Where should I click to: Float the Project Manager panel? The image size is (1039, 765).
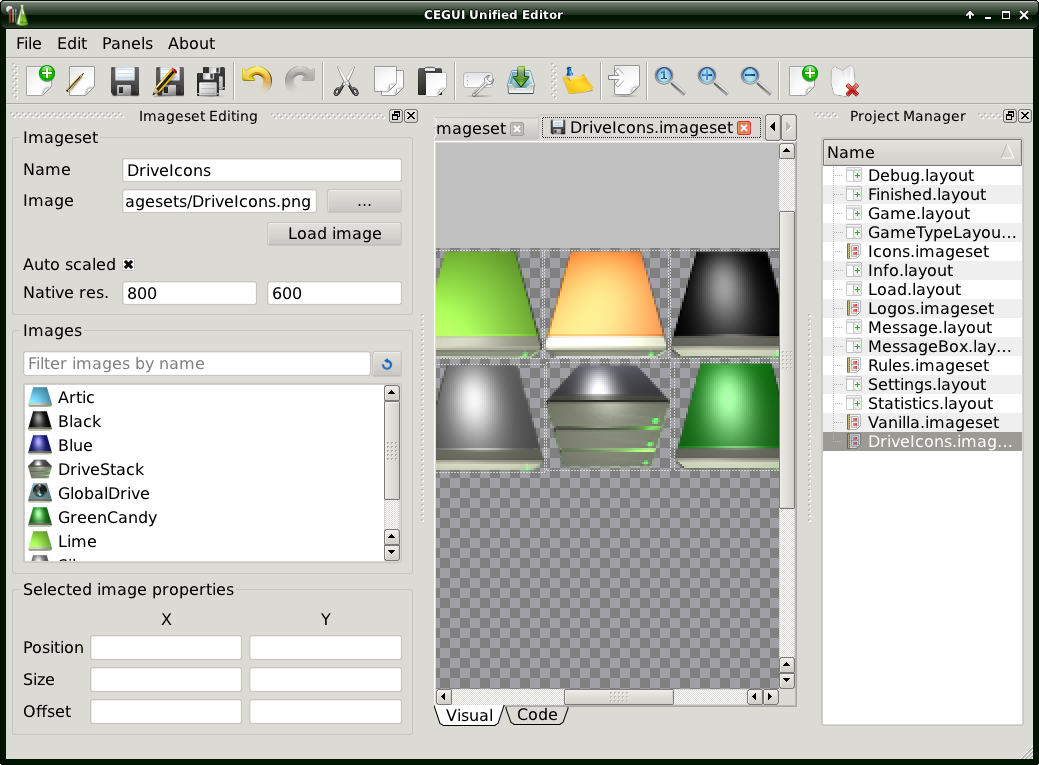pos(1009,116)
